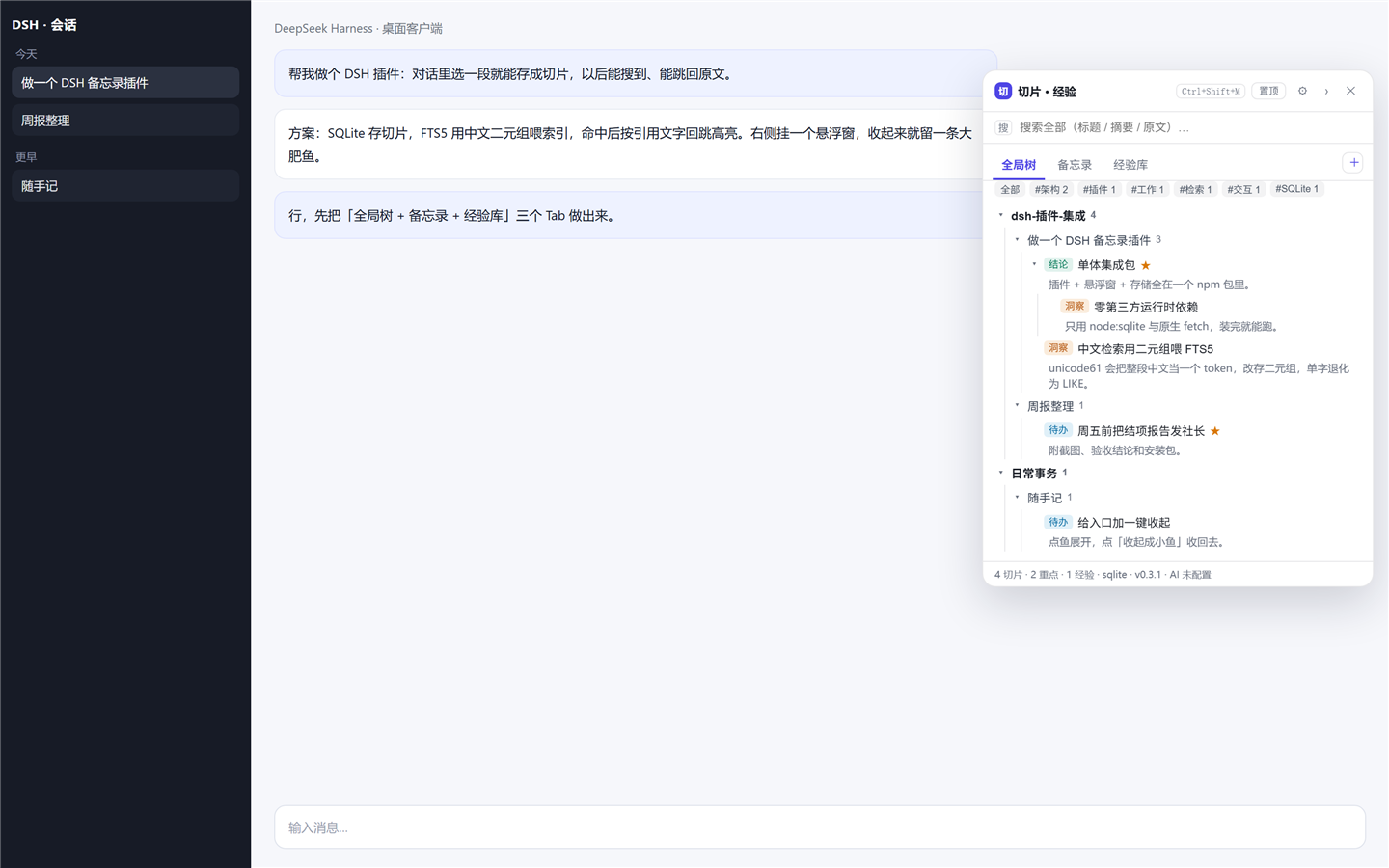Click 结论 badge on 单体集成包
Viewport: 1389px width, 868px height.
click(1058, 265)
